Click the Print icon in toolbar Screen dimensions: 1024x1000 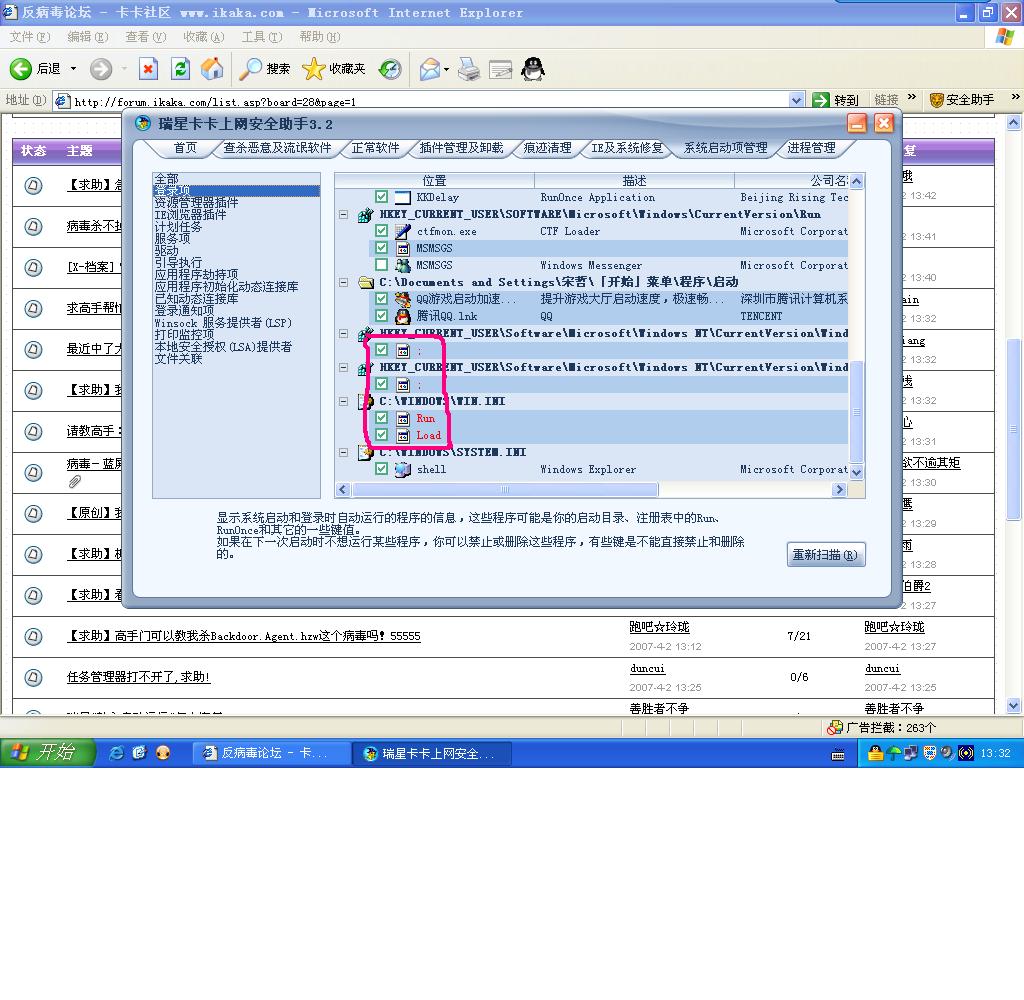[469, 69]
